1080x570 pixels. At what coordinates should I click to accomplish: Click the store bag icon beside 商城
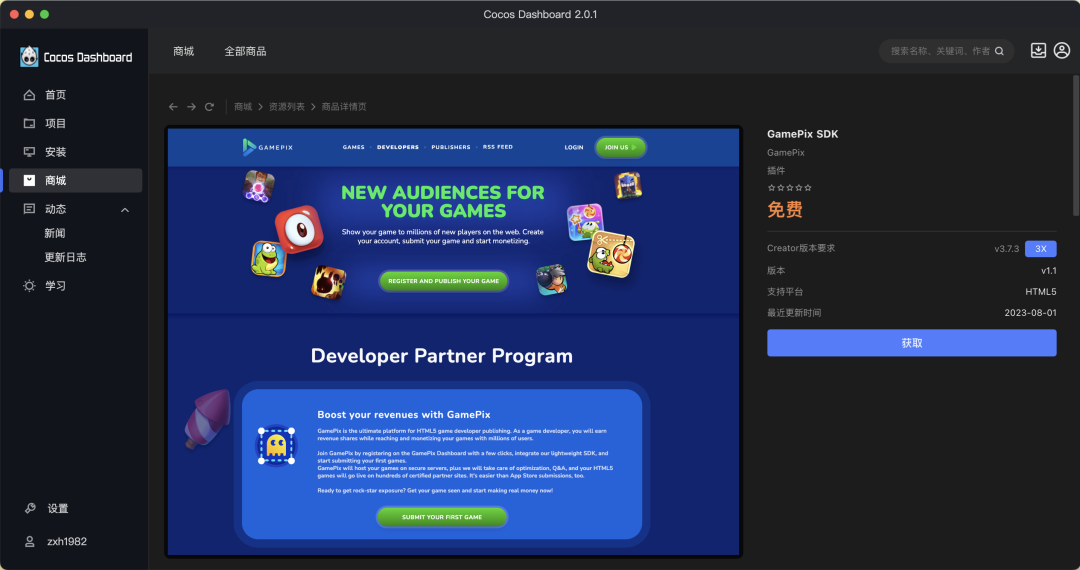point(29,180)
